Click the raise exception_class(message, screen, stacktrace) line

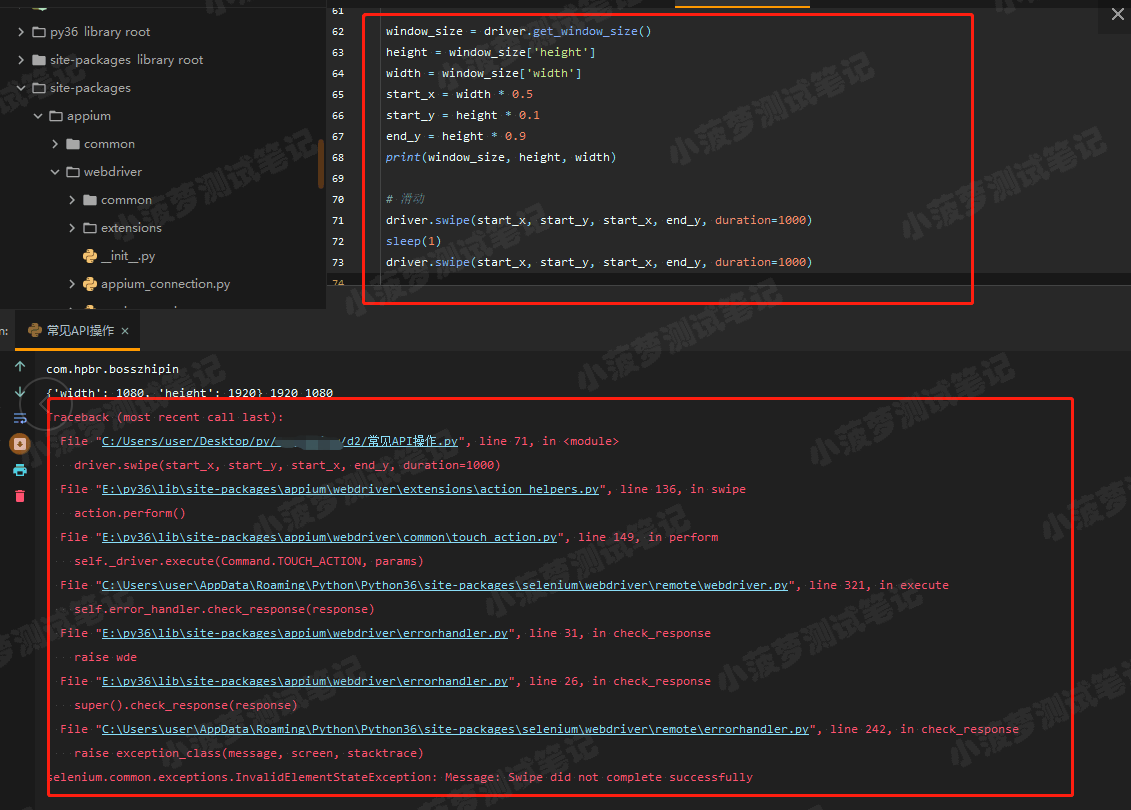pyautogui.click(x=249, y=753)
